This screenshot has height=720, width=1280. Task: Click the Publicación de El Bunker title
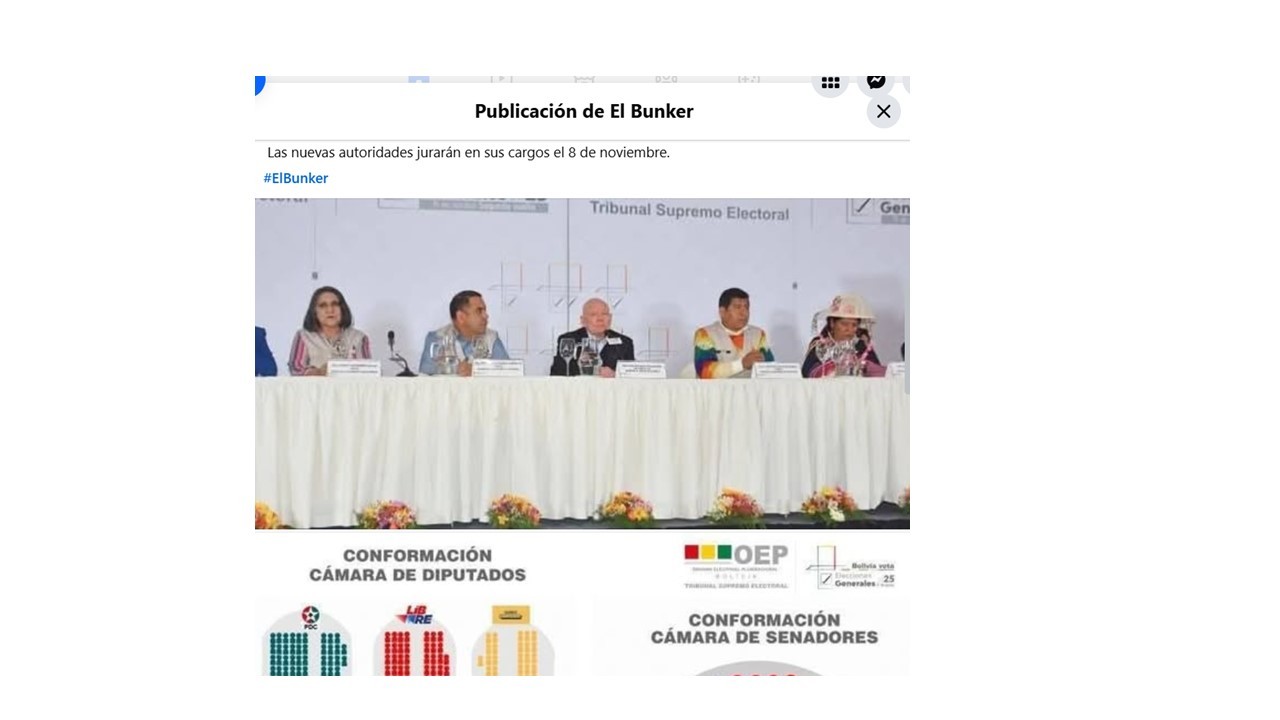[583, 111]
